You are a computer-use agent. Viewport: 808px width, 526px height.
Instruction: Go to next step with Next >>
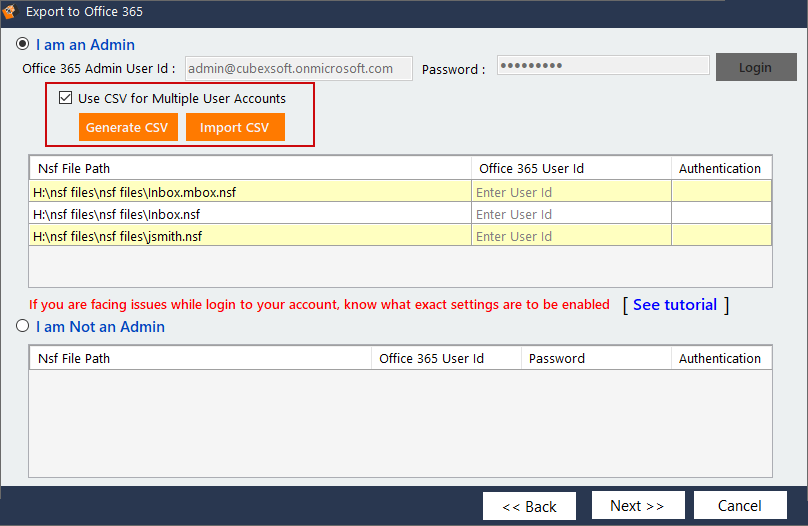637,506
